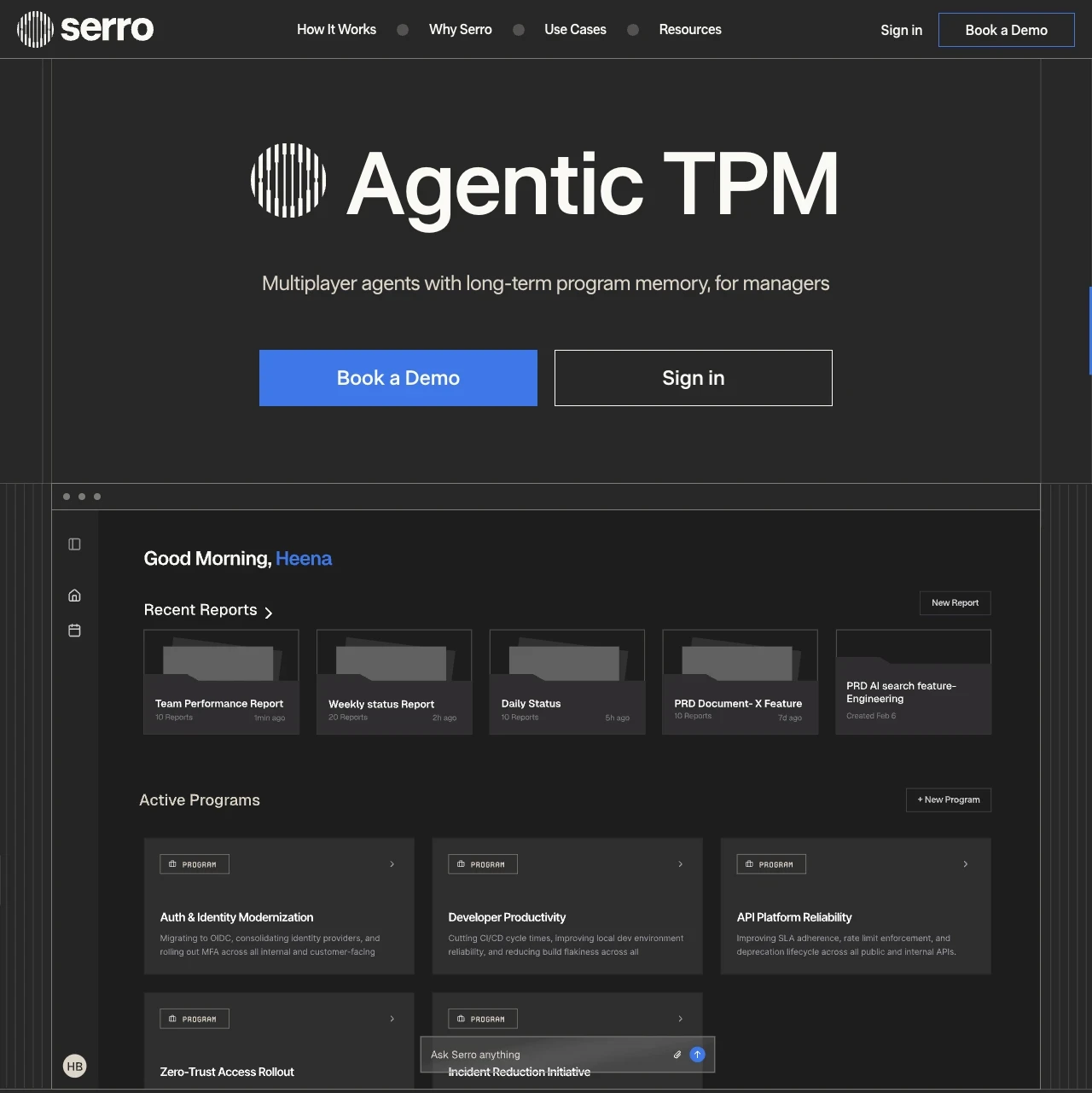This screenshot has width=1092, height=1093.
Task: Click the Serro logo in the header
Action: (x=85, y=29)
